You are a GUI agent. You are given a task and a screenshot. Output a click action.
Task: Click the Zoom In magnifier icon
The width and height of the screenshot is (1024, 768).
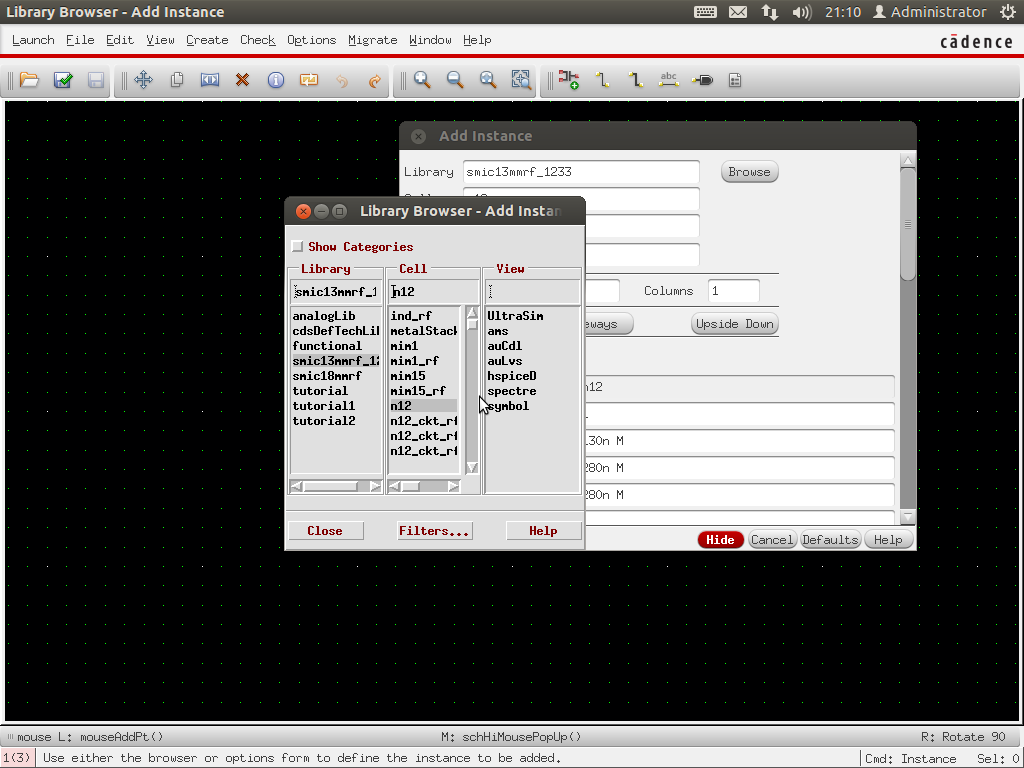point(423,80)
